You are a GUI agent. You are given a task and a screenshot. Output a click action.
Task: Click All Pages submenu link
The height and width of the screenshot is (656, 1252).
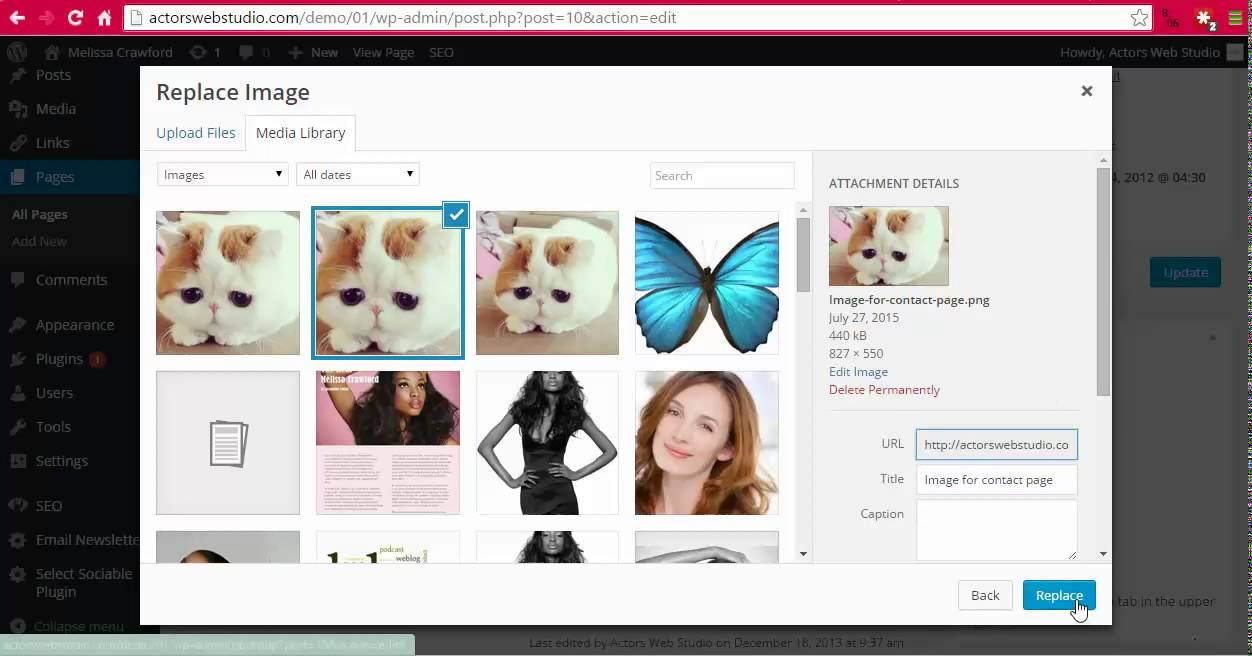click(40, 214)
